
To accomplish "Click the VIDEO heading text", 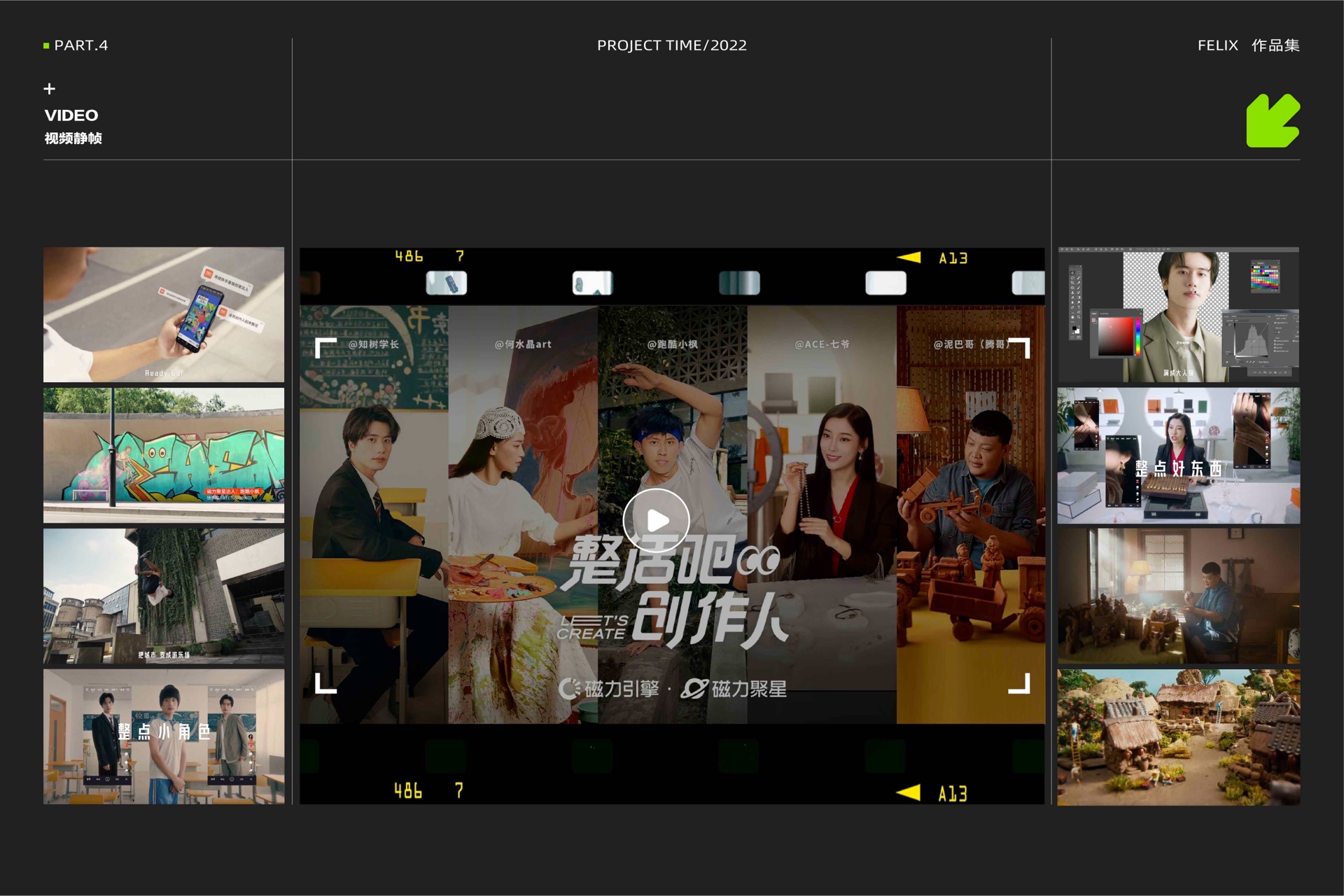I will 71,115.
